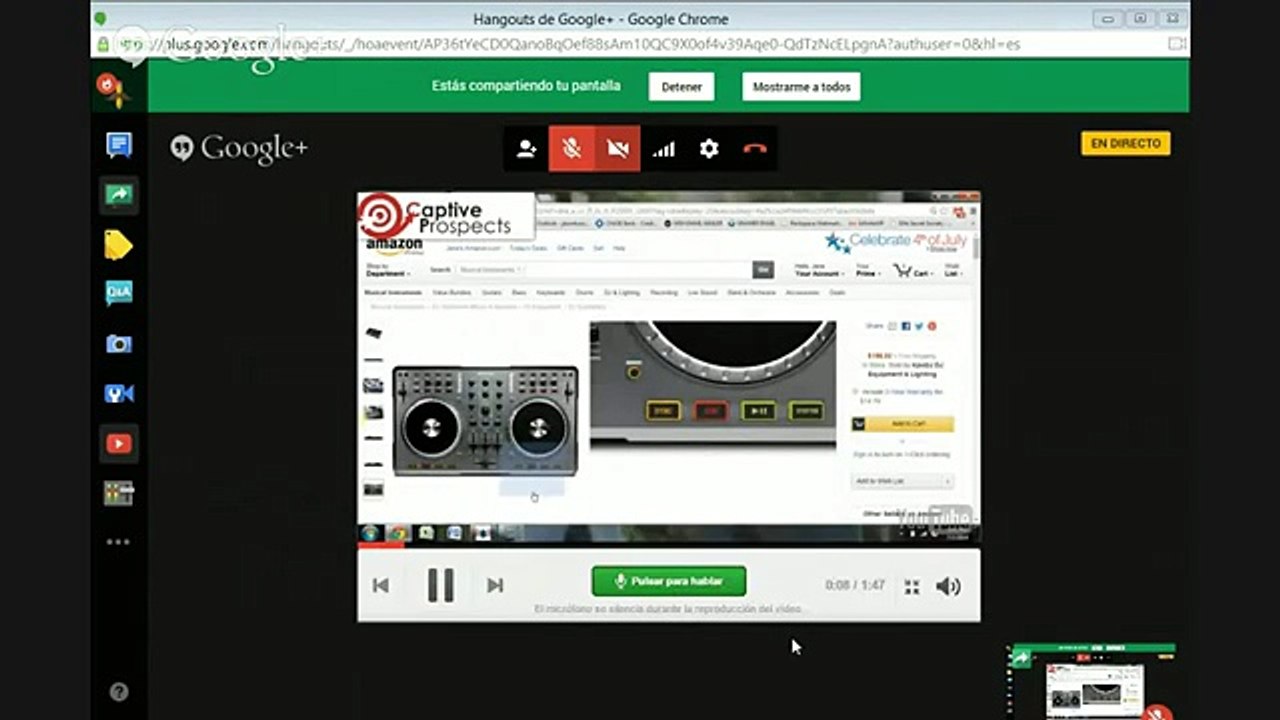The height and width of the screenshot is (720, 1280).
Task: Click the red video progress bar
Action: click(381, 545)
